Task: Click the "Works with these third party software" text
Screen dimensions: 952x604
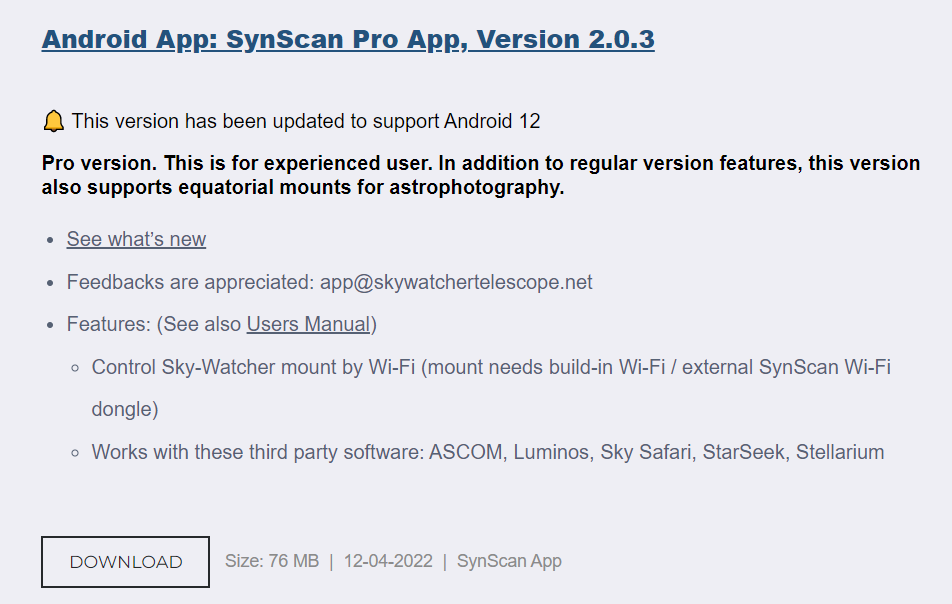Action: (258, 452)
